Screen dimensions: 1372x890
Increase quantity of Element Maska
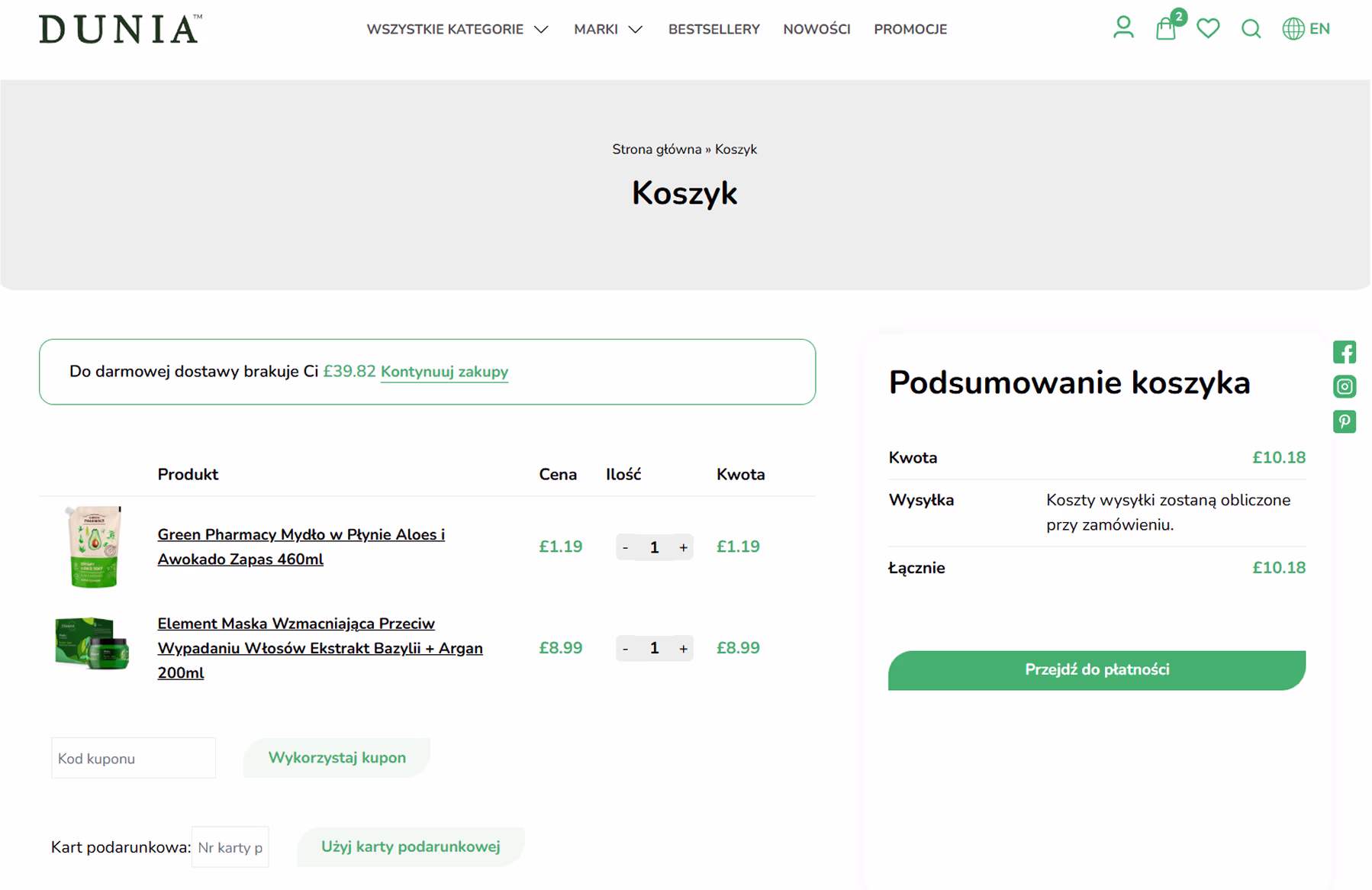[683, 648]
